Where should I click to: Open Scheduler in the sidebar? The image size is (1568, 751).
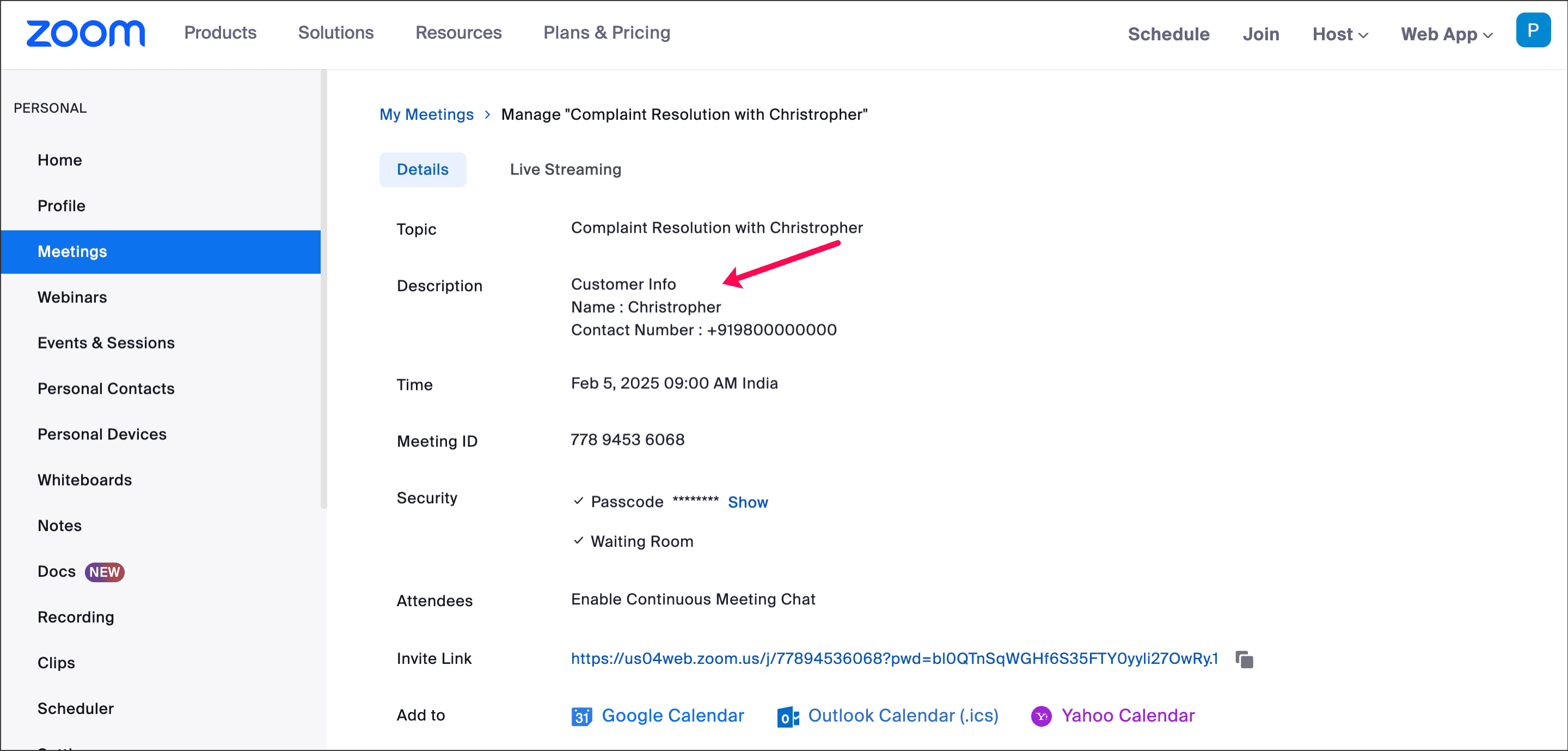point(76,709)
